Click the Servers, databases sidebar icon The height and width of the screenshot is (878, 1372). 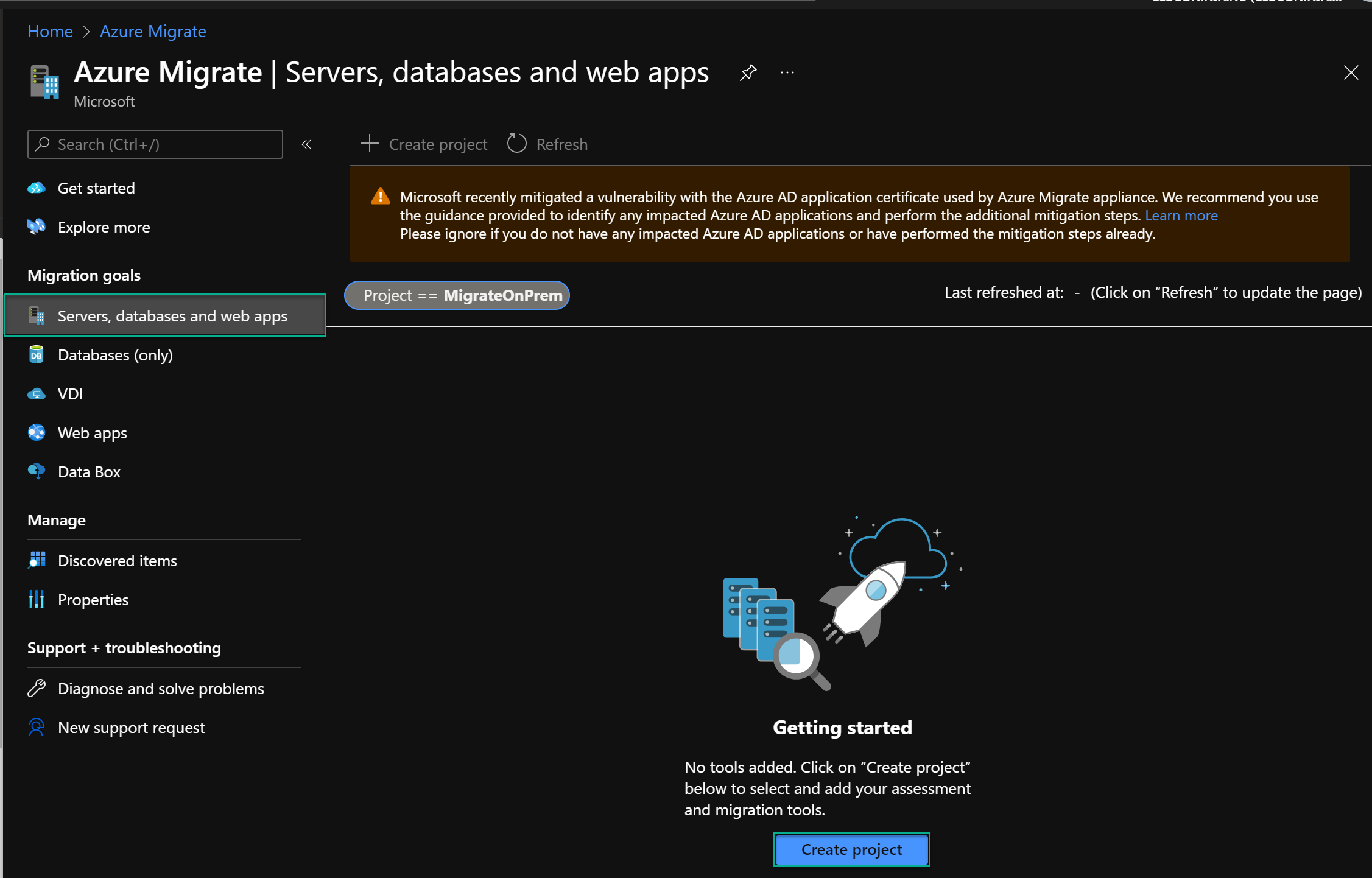click(x=37, y=315)
